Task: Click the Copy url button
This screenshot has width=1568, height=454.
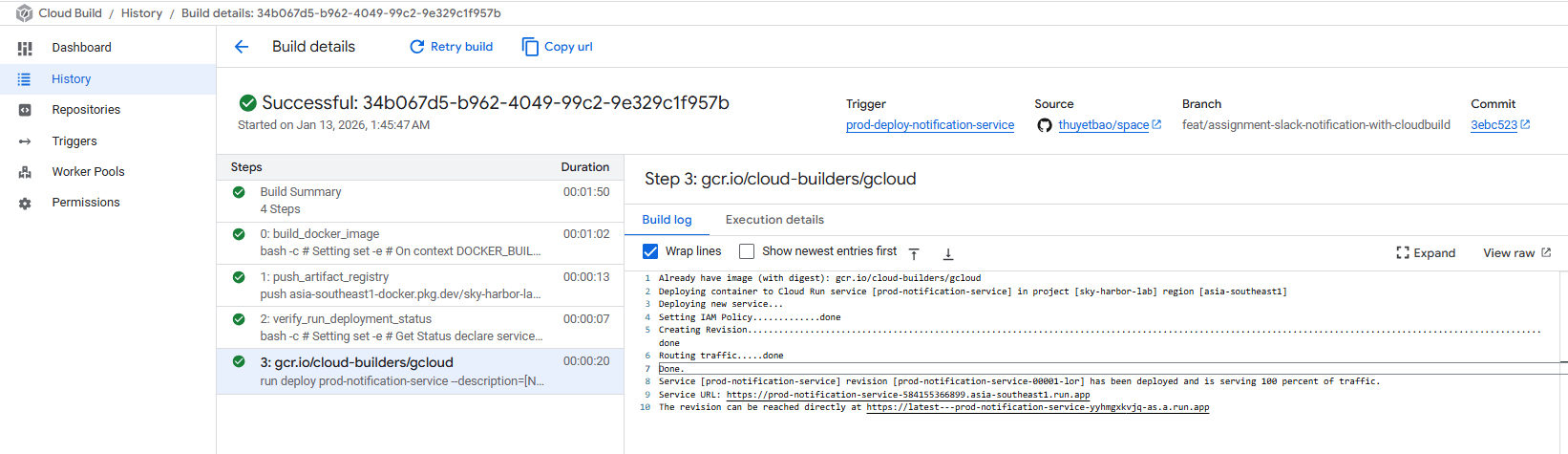Action: pos(557,47)
